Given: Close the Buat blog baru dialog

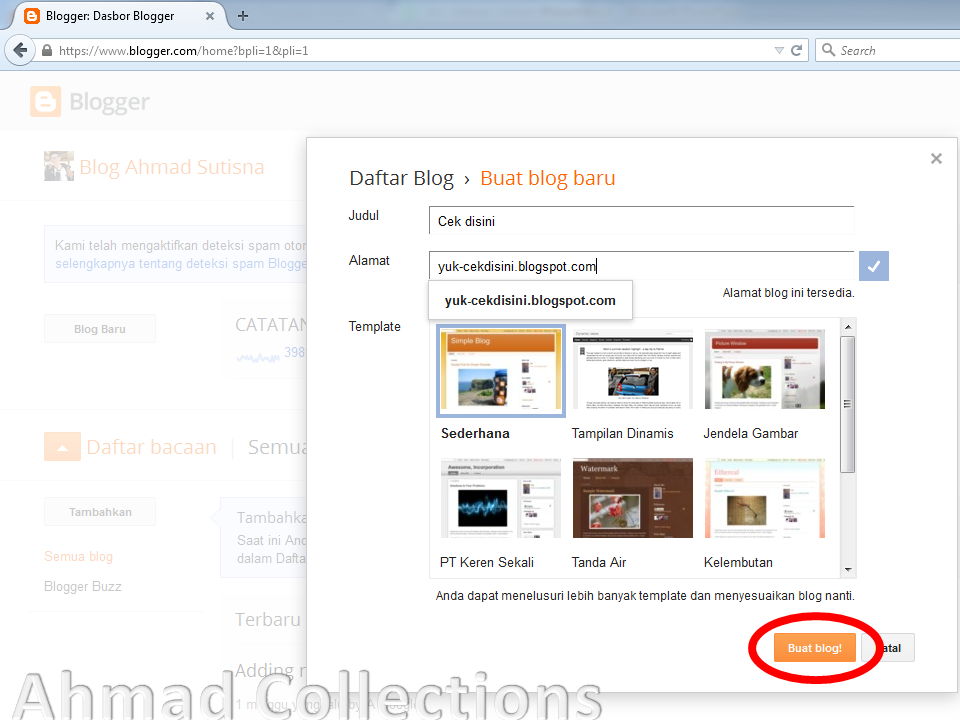Looking at the screenshot, I should pos(936,159).
